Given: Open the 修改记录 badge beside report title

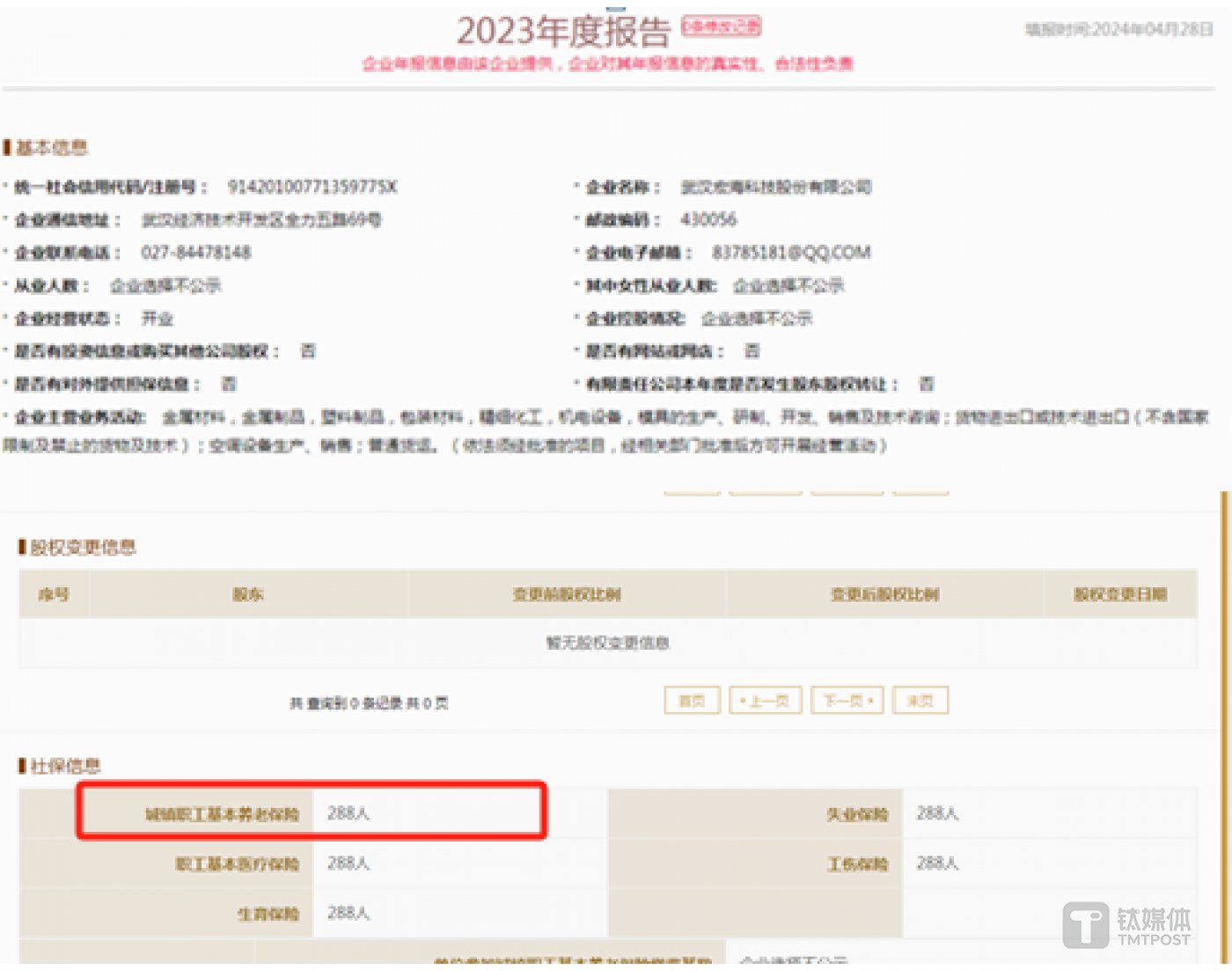Looking at the screenshot, I should [722, 26].
